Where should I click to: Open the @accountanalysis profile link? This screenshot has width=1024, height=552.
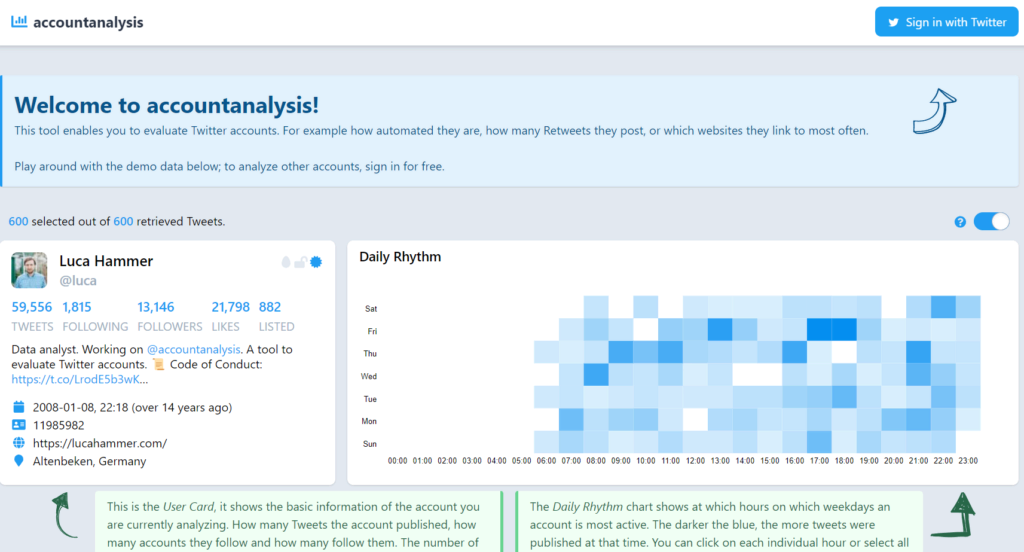click(193, 349)
